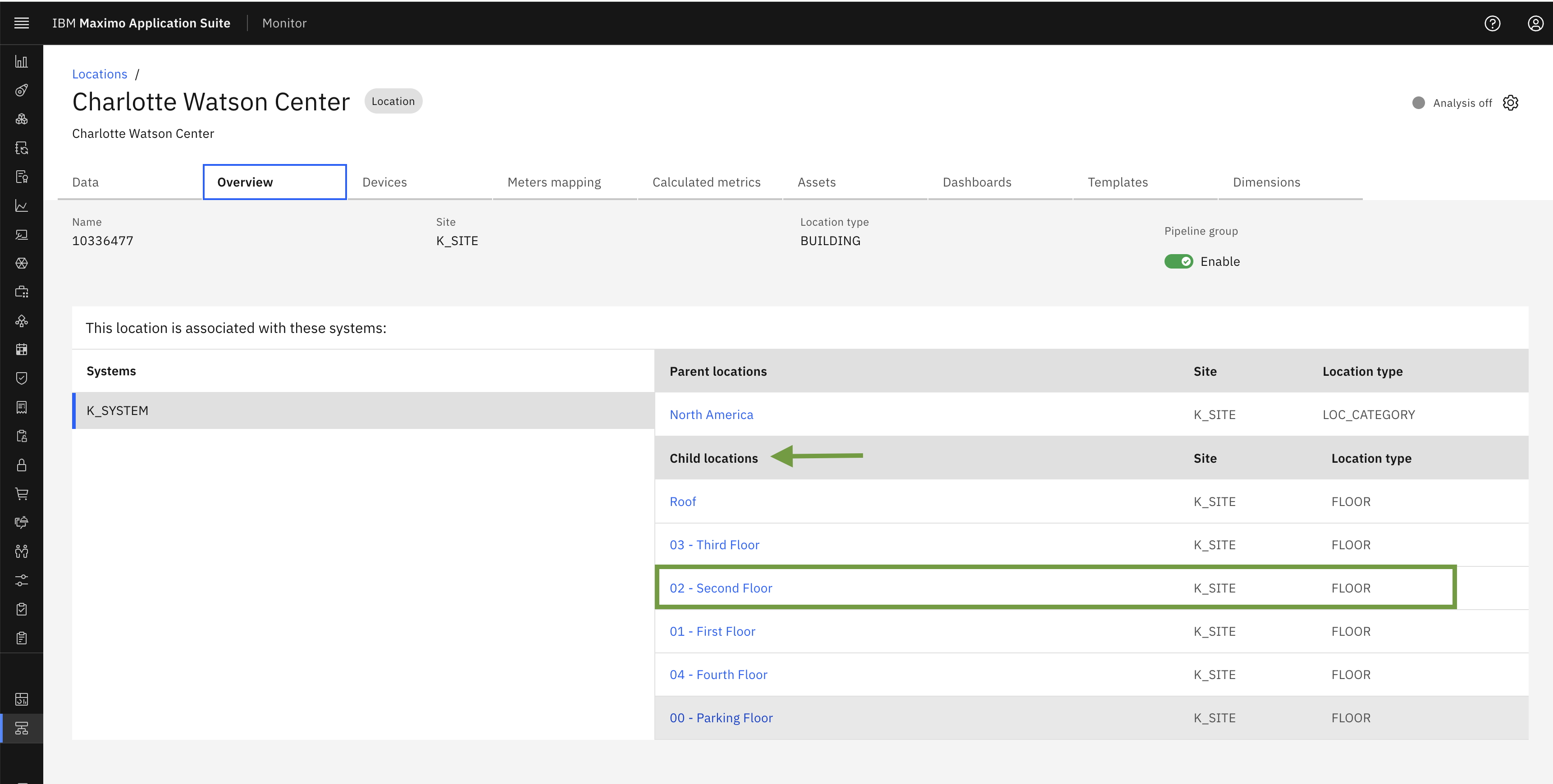Viewport: 1553px width, 784px height.
Task: Click FLOOR cell in the Roof row
Action: pos(1351,501)
